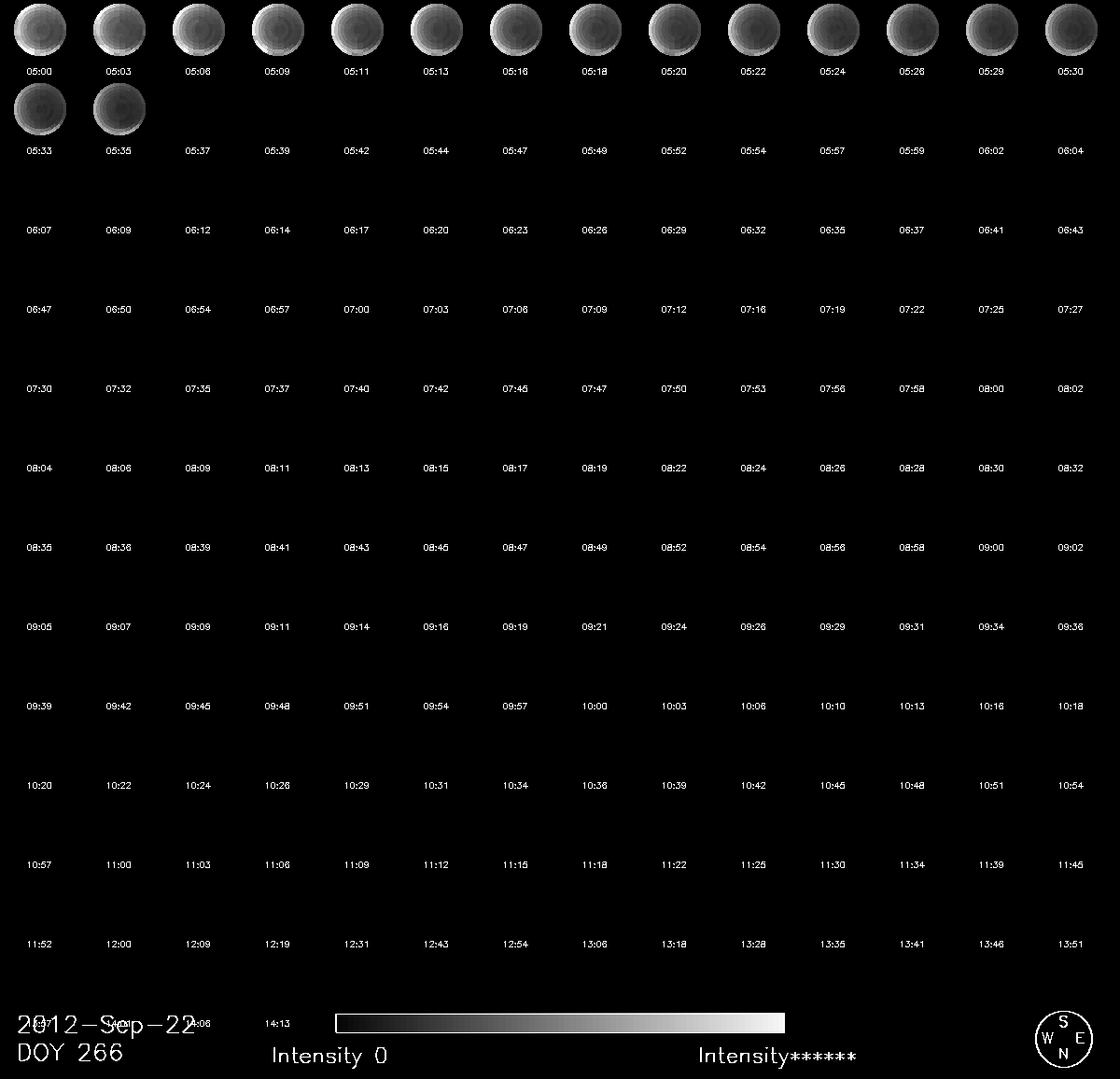This screenshot has height=1079, width=1120.
Task: Select the 05:00 solar disk image
Action: tap(40, 30)
